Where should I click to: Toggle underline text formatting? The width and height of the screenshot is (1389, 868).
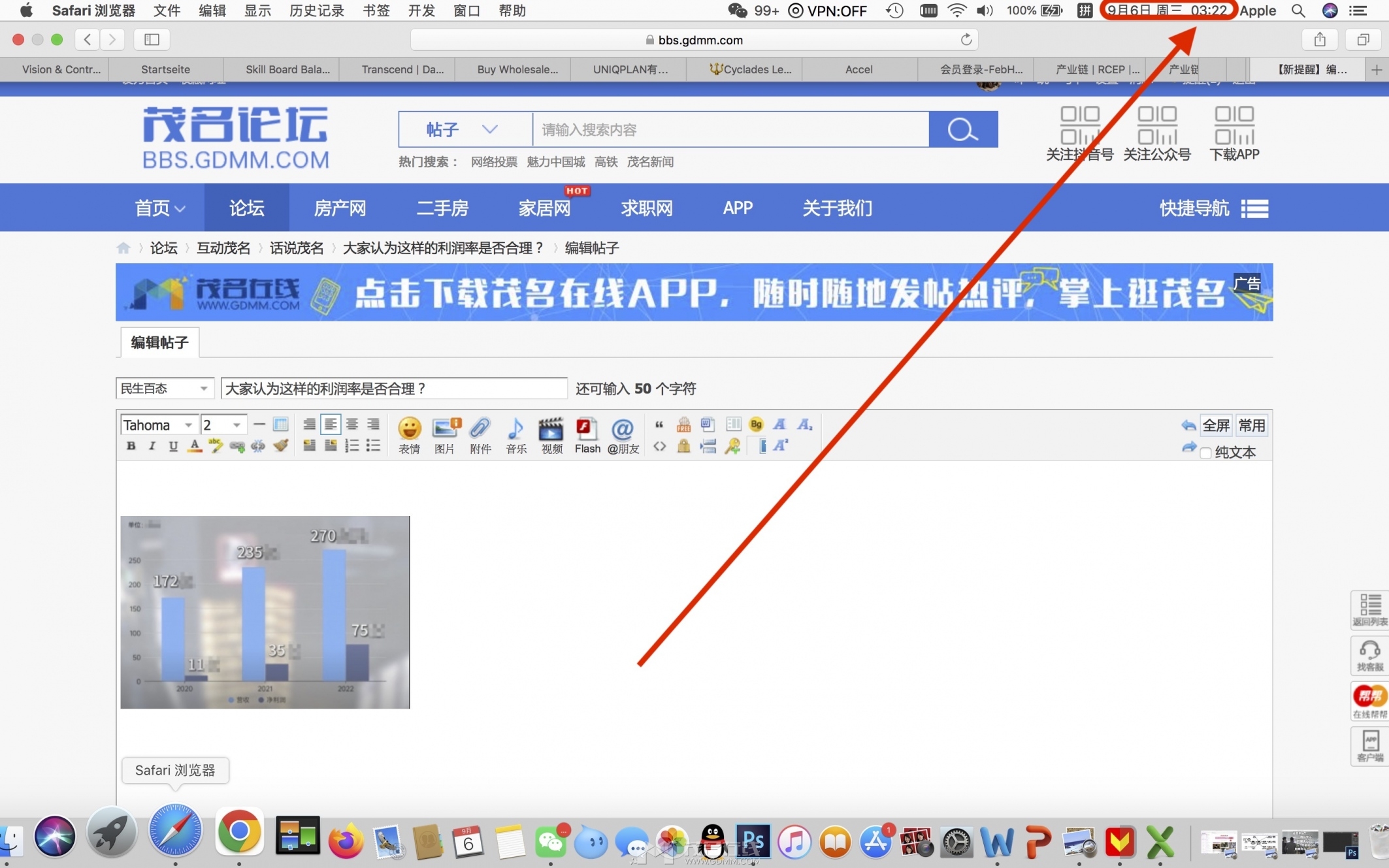(173, 446)
